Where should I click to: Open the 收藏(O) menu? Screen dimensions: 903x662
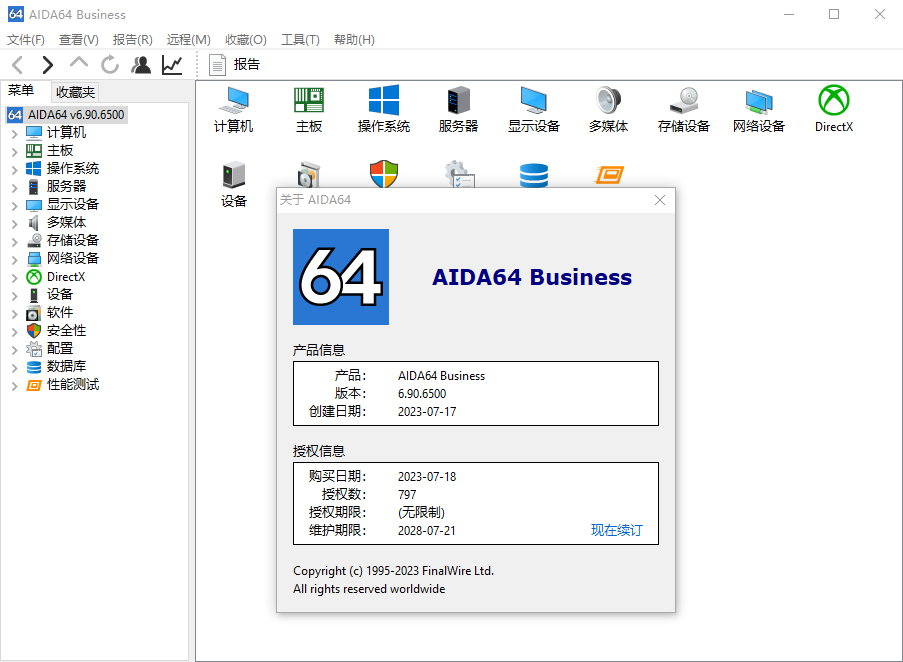click(246, 40)
